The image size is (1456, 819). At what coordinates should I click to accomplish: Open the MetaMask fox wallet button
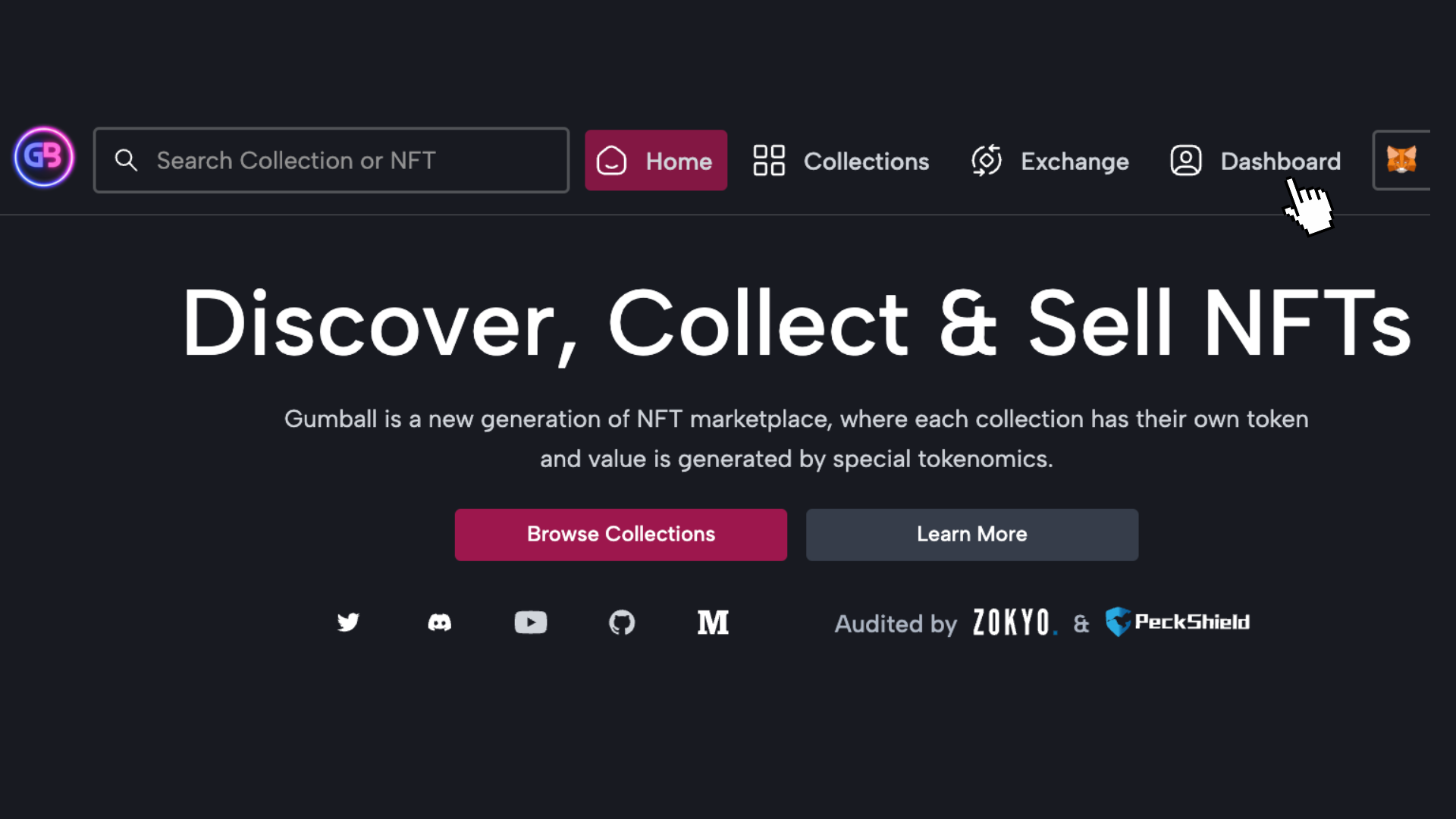pyautogui.click(x=1401, y=160)
